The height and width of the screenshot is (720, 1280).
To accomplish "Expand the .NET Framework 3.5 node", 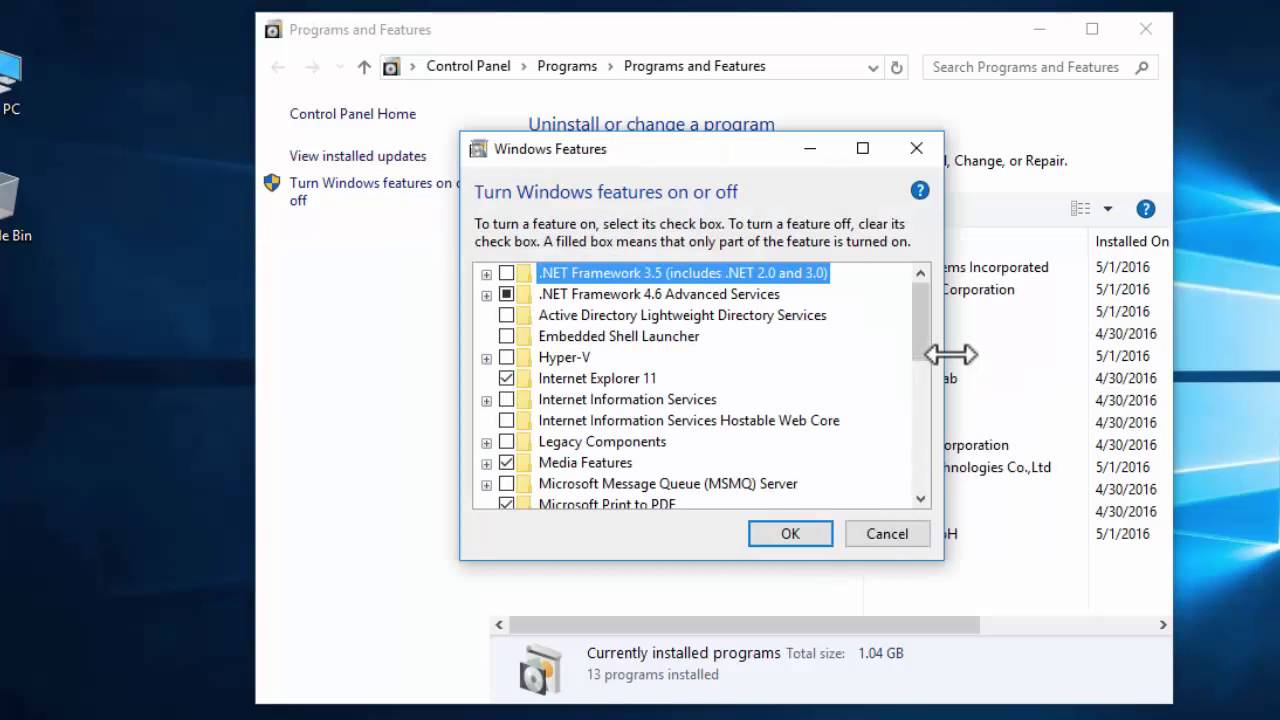I will tap(487, 274).
